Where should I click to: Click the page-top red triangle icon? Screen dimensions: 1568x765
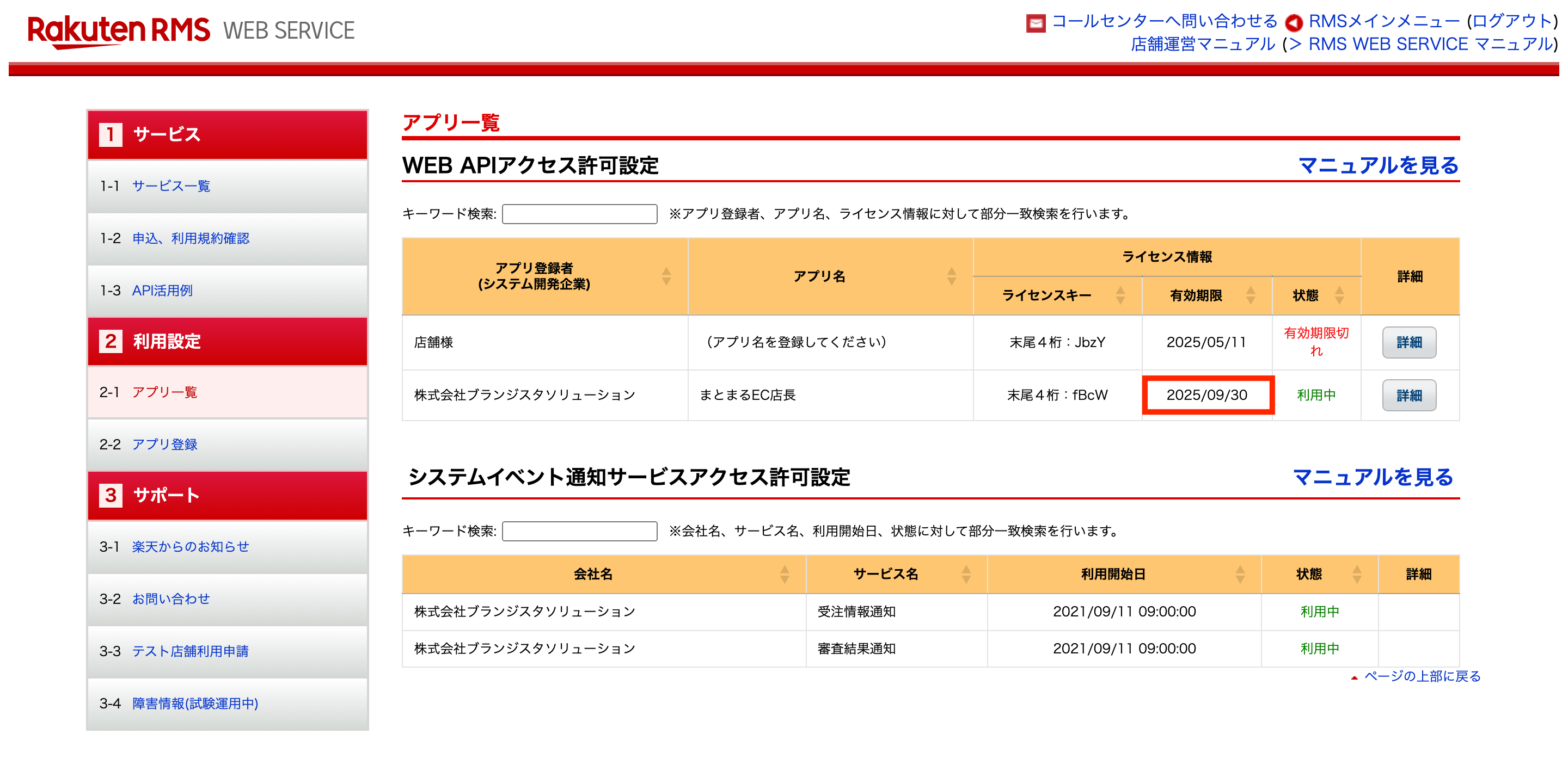(1355, 677)
